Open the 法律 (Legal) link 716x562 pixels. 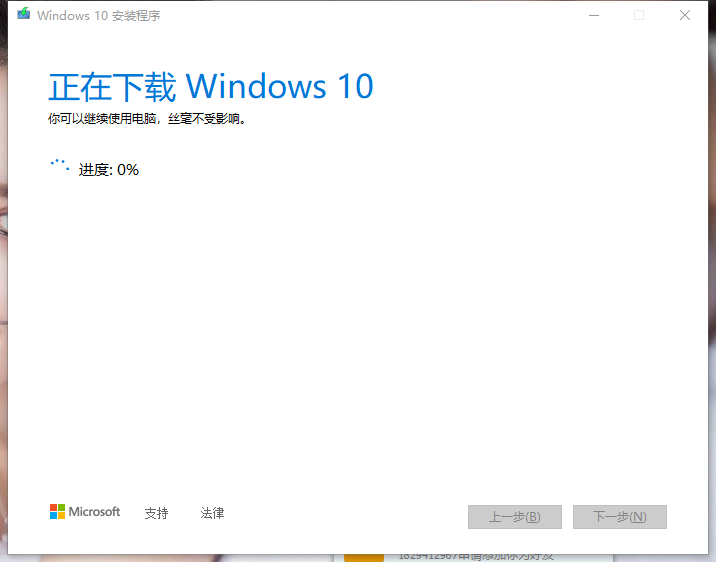[x=212, y=513]
